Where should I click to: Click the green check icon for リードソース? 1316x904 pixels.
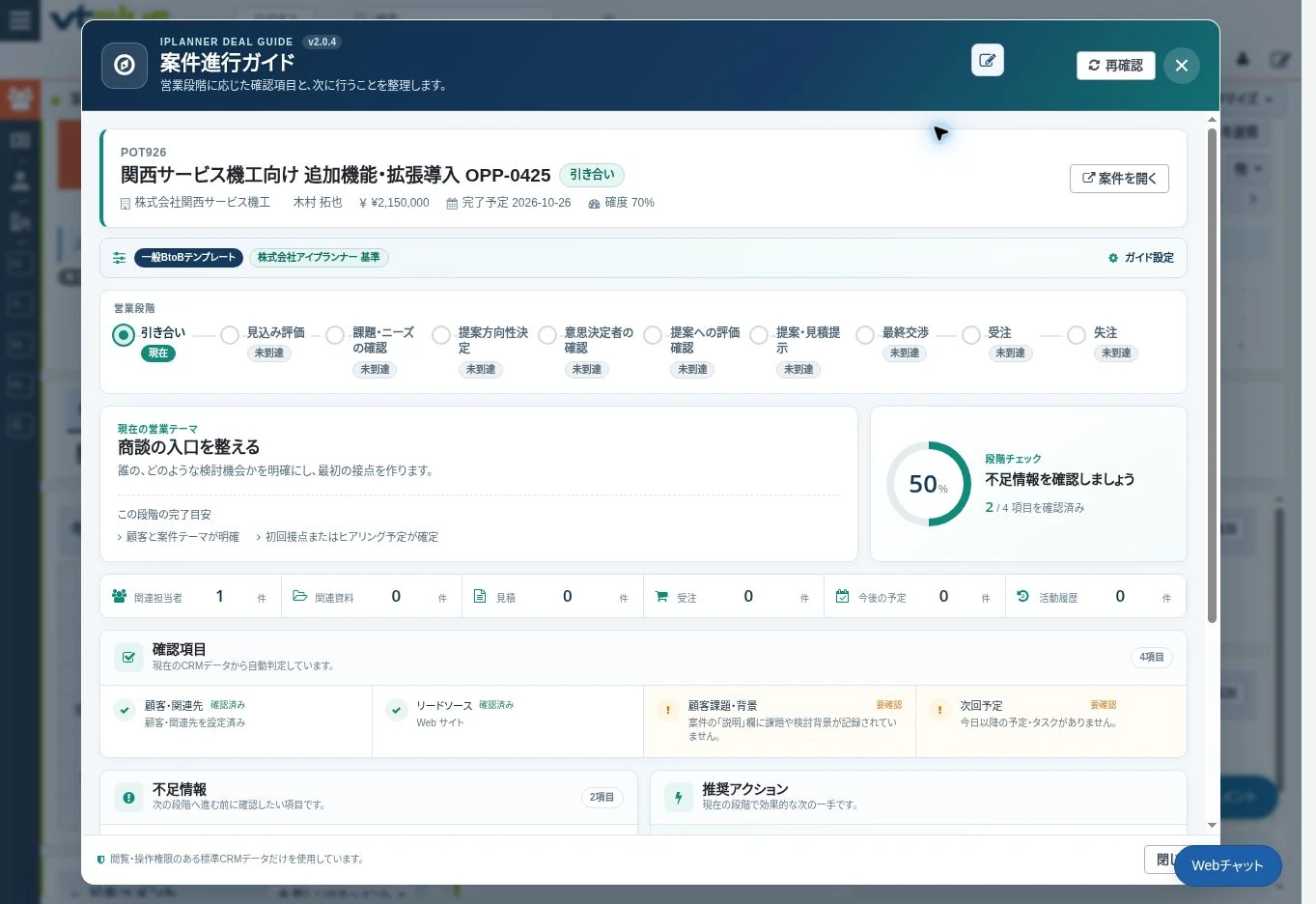396,710
